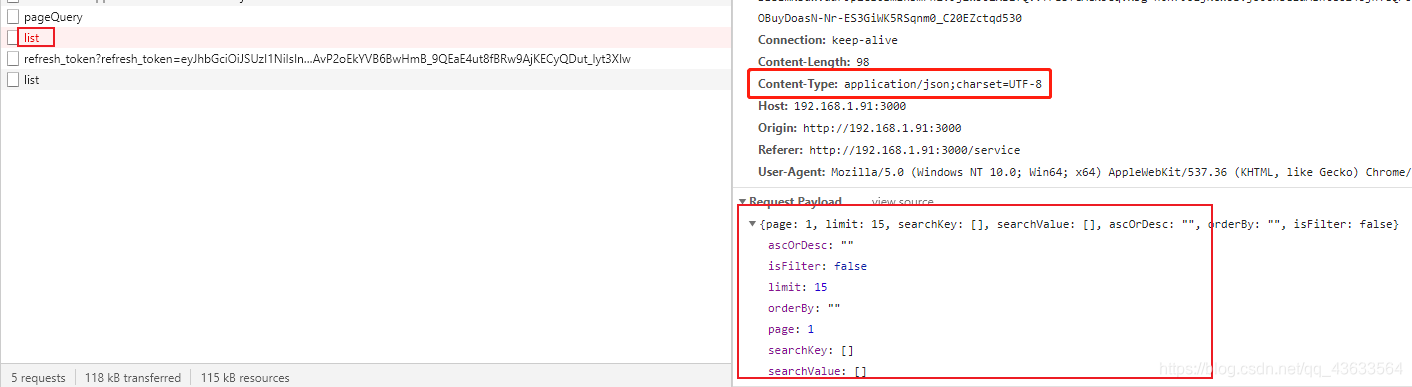Click the file icon beside the refresh_token request
Image resolution: width=1412 pixels, height=387 pixels.
13,59
